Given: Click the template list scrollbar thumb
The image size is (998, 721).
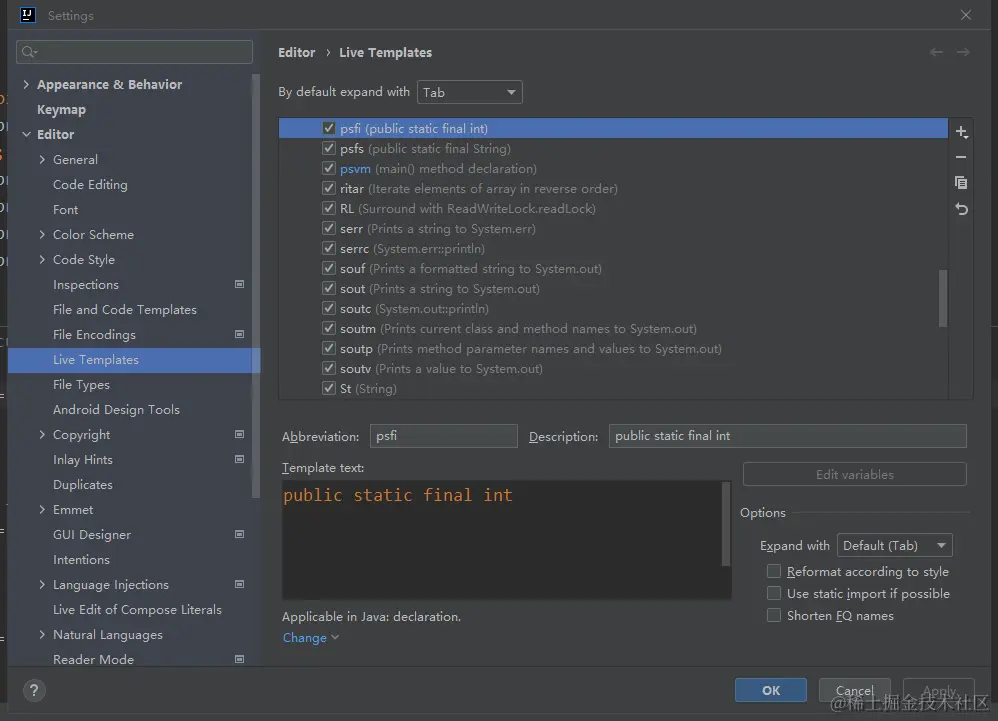Looking at the screenshot, I should pyautogui.click(x=943, y=298).
